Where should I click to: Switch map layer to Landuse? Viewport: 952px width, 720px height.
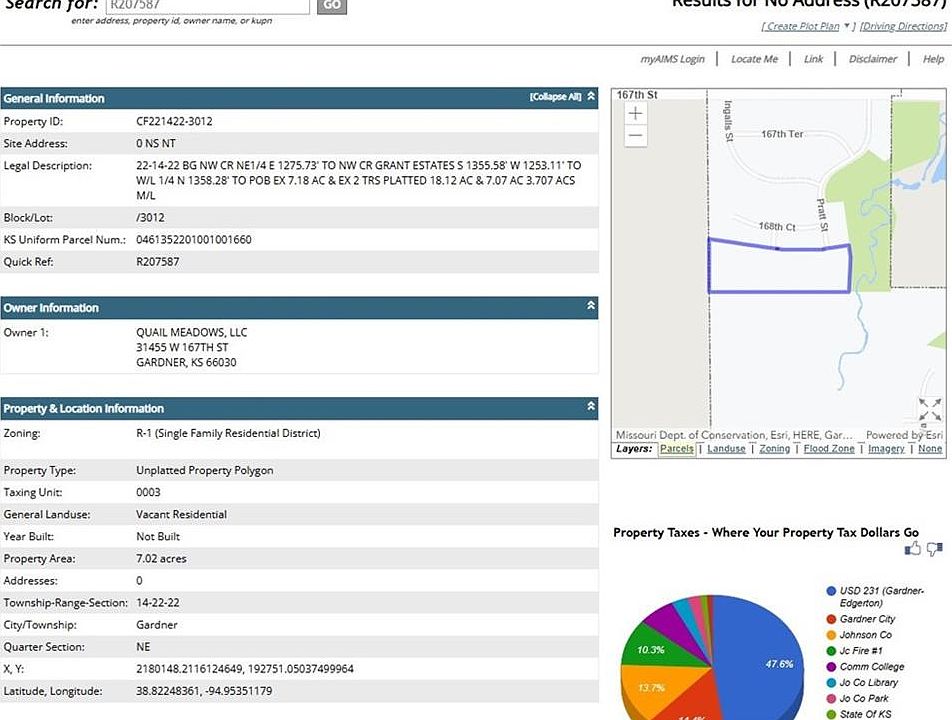coord(726,449)
